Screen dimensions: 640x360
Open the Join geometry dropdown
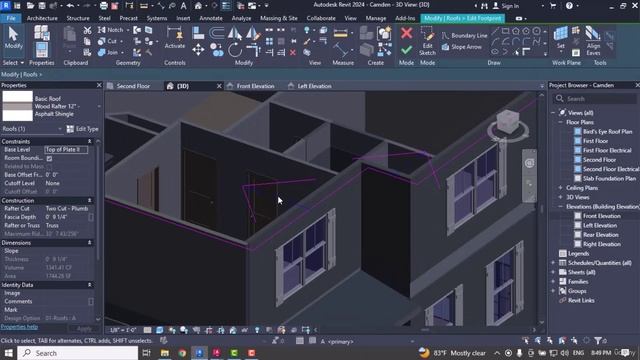point(122,53)
